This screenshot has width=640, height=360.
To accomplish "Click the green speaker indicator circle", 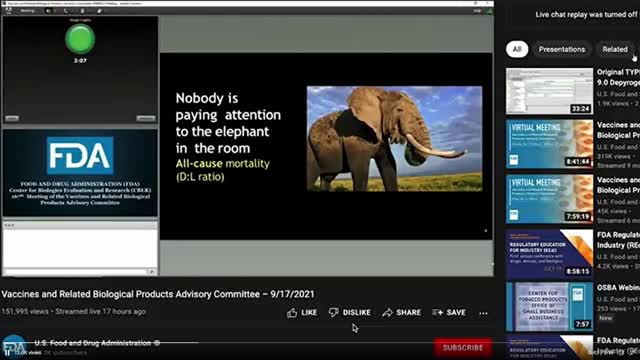I will [x=80, y=39].
